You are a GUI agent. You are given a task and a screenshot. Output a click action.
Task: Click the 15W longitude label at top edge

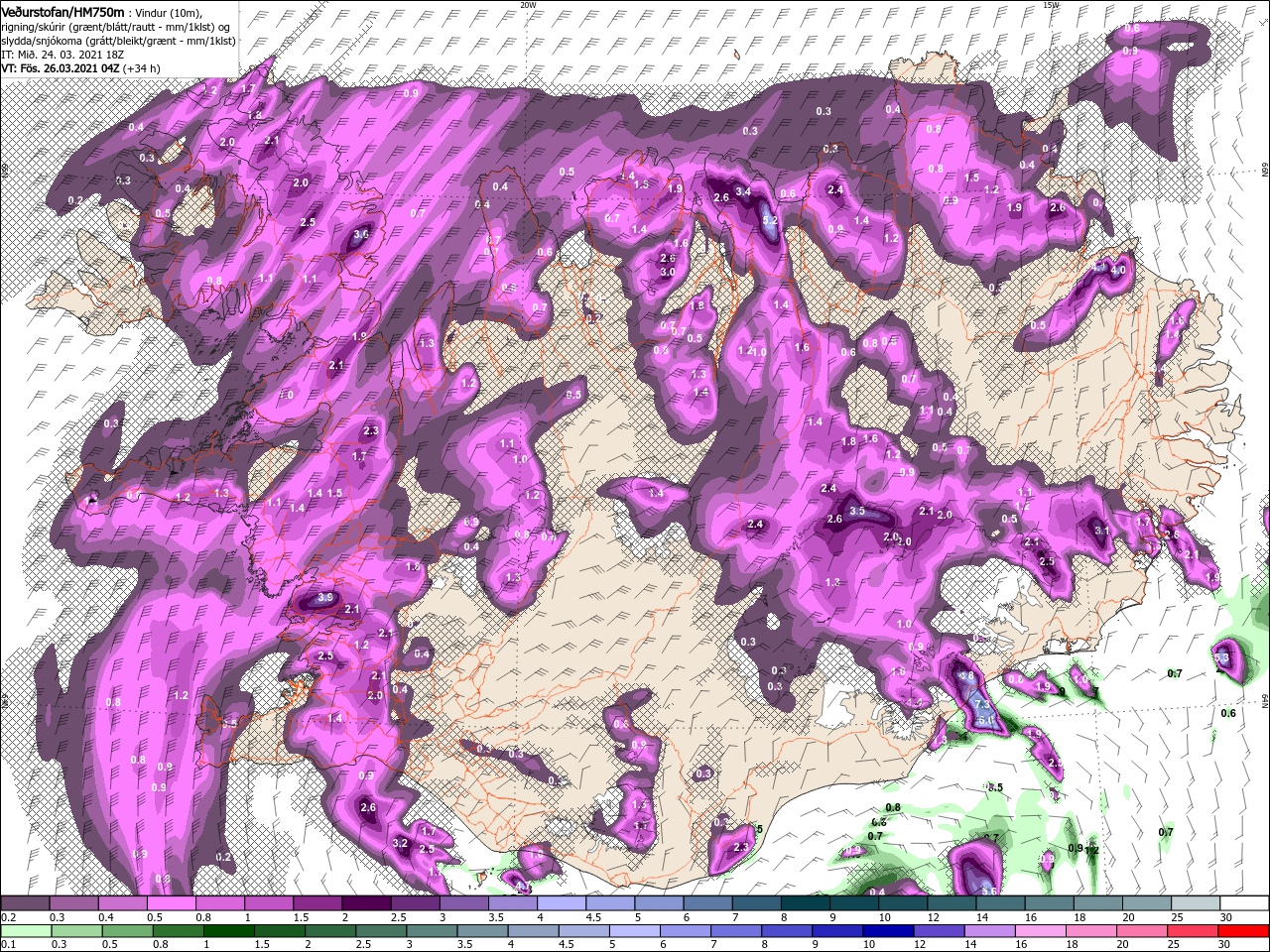[x=1051, y=5]
